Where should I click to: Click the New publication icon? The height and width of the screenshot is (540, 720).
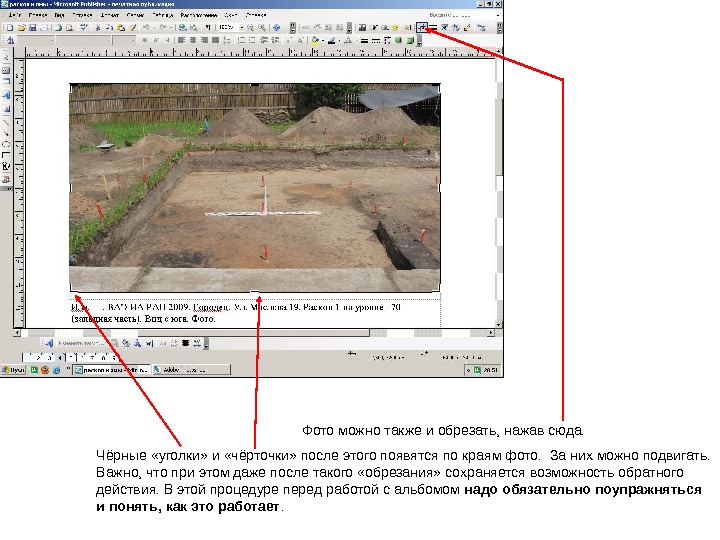click(10, 28)
